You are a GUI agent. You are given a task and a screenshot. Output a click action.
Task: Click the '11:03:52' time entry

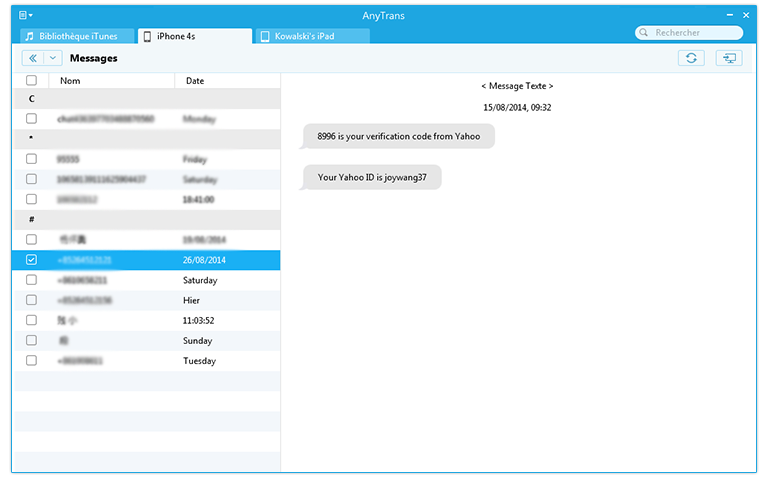click(198, 321)
